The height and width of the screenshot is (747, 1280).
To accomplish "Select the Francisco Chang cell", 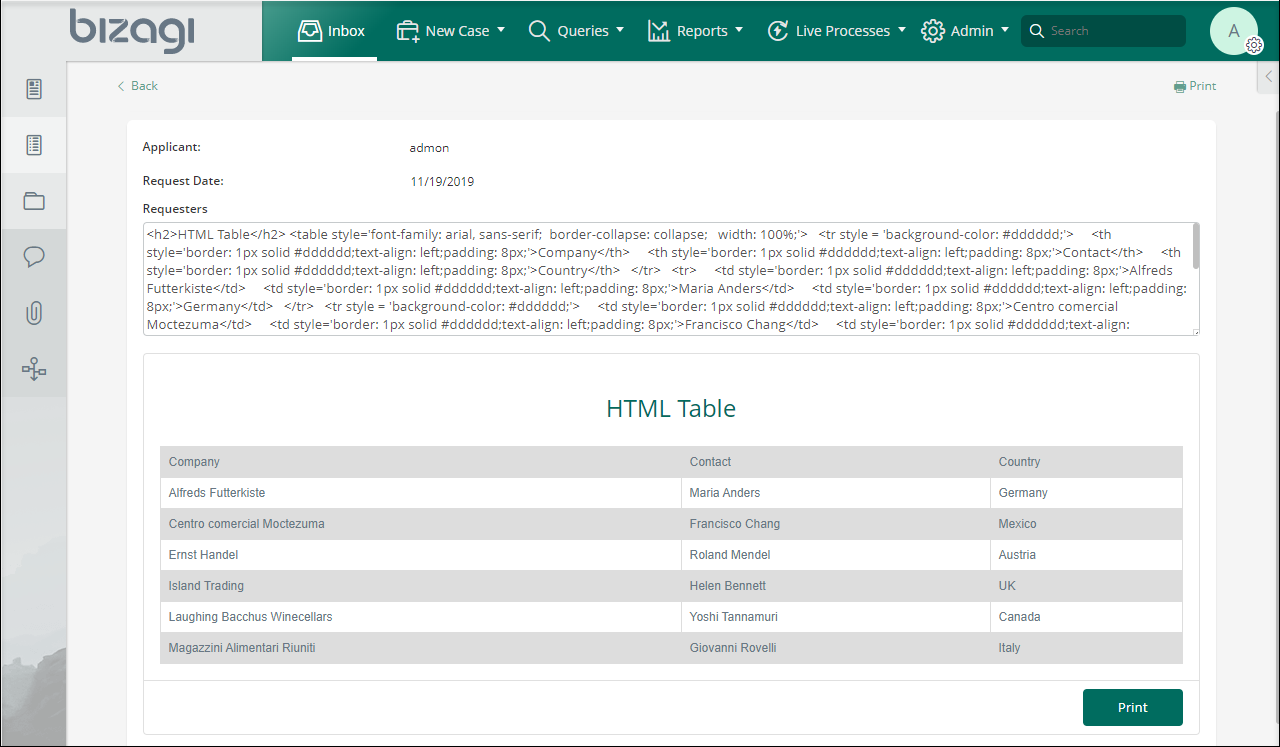I will tap(836, 524).
